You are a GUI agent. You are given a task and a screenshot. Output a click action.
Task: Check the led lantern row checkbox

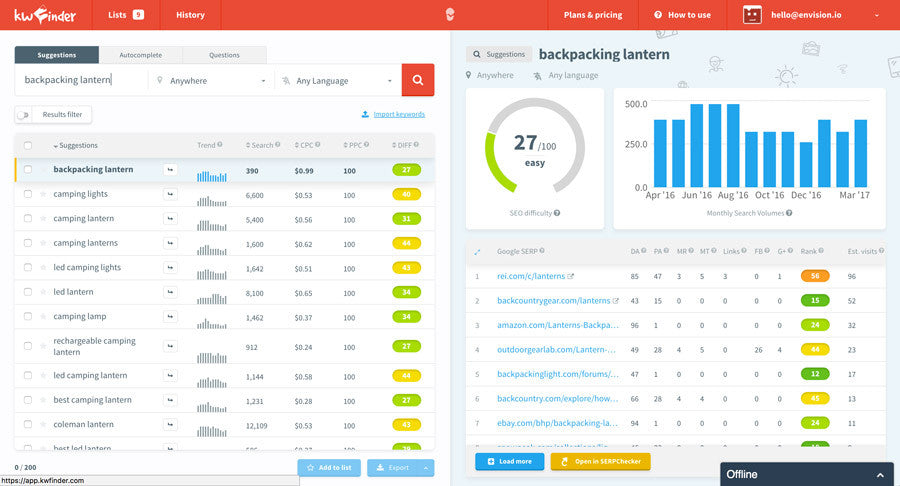(x=28, y=292)
